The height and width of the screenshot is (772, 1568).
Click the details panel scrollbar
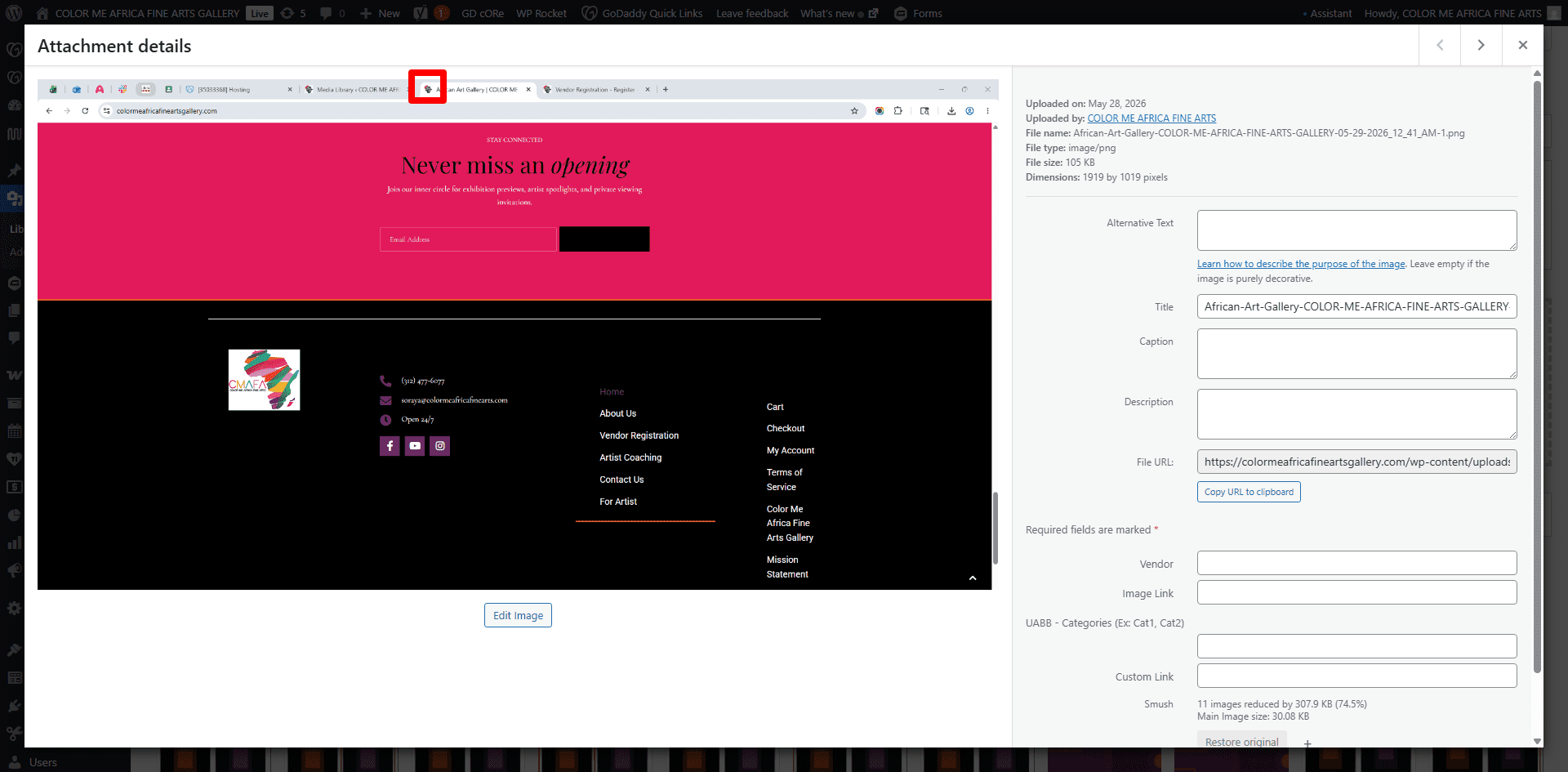point(1537,376)
